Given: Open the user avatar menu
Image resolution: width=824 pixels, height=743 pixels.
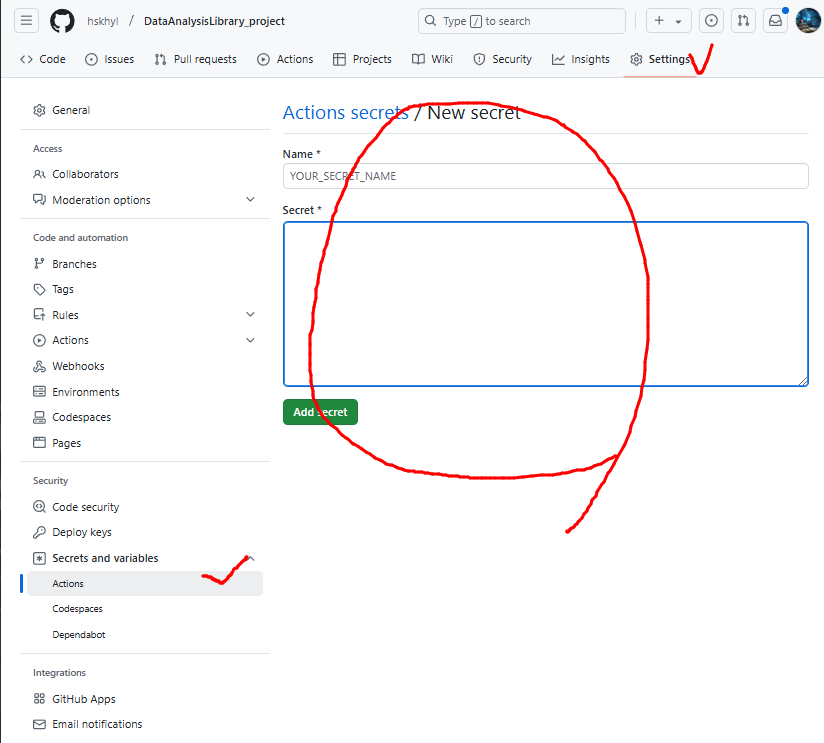Looking at the screenshot, I should 808,21.
